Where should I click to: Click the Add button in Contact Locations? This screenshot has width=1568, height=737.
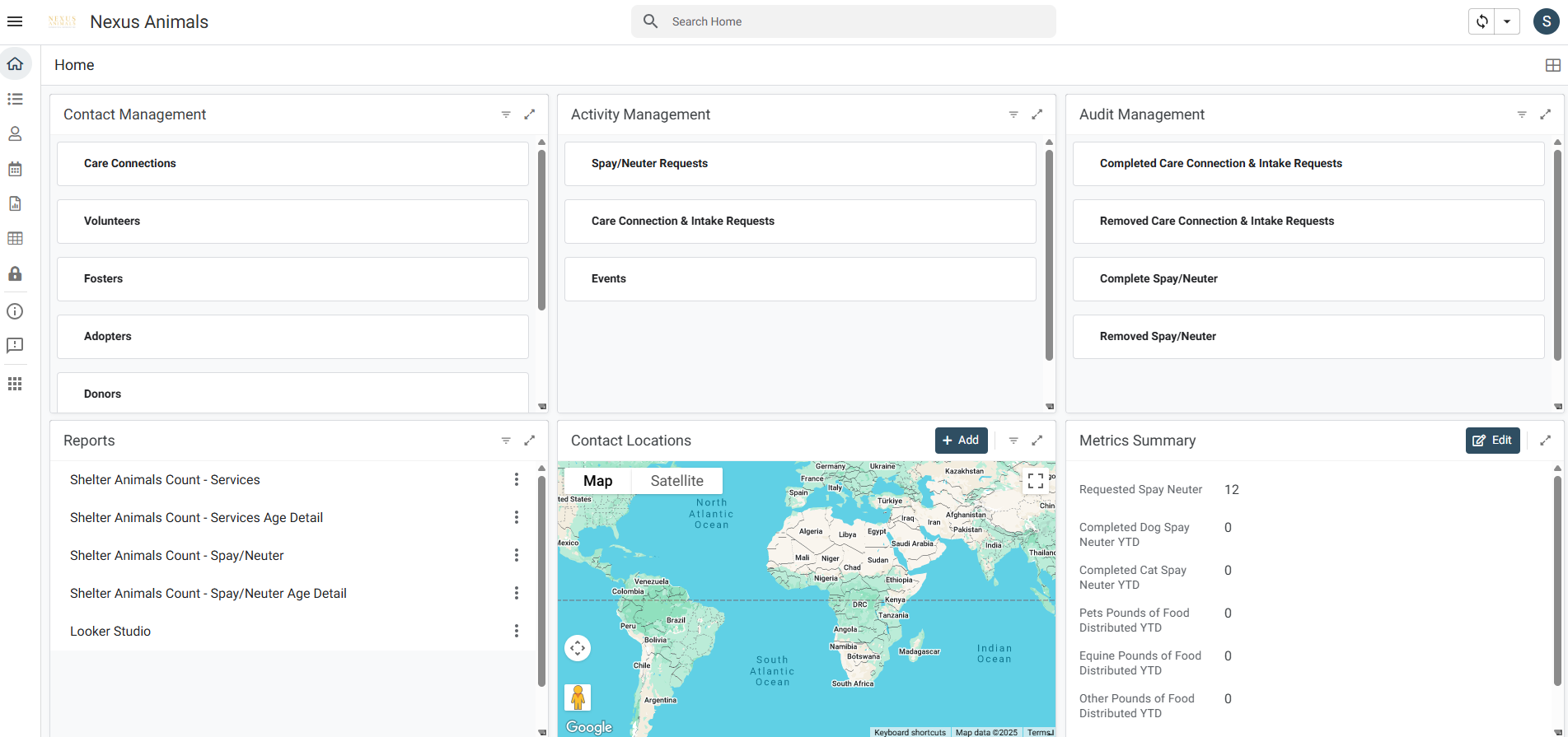(961, 441)
